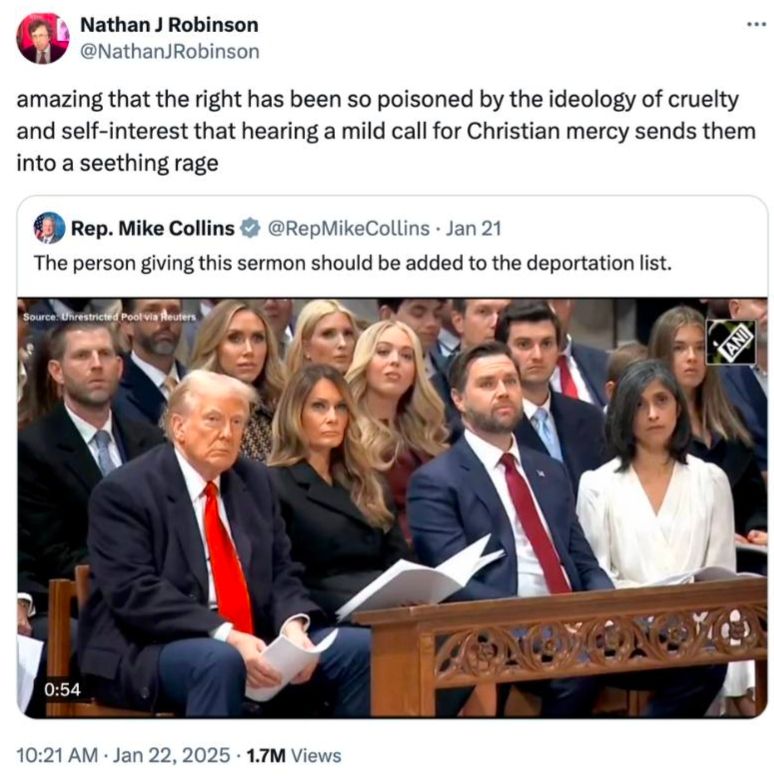Click the ANI logo watermark on video
Viewport: 774px width, 776px height.
pyautogui.click(x=730, y=342)
